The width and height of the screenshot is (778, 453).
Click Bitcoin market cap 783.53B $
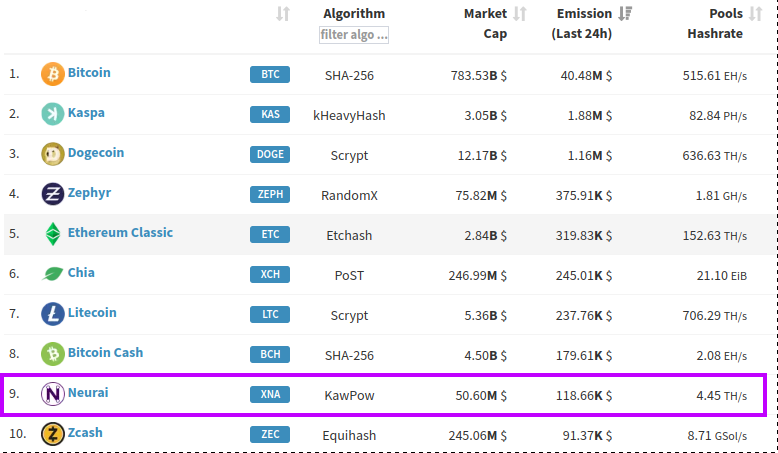pos(479,75)
